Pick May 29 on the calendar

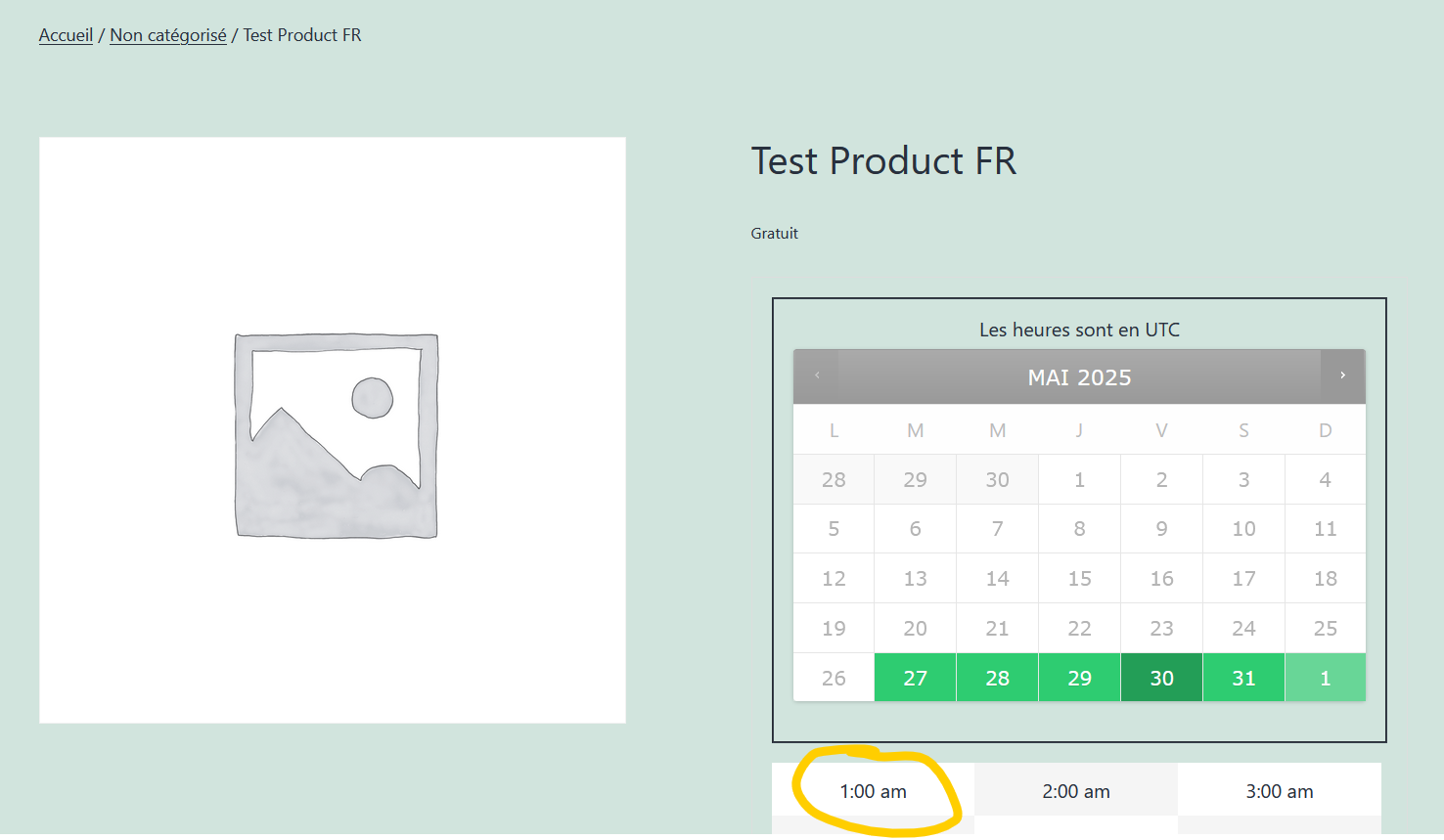point(1079,678)
